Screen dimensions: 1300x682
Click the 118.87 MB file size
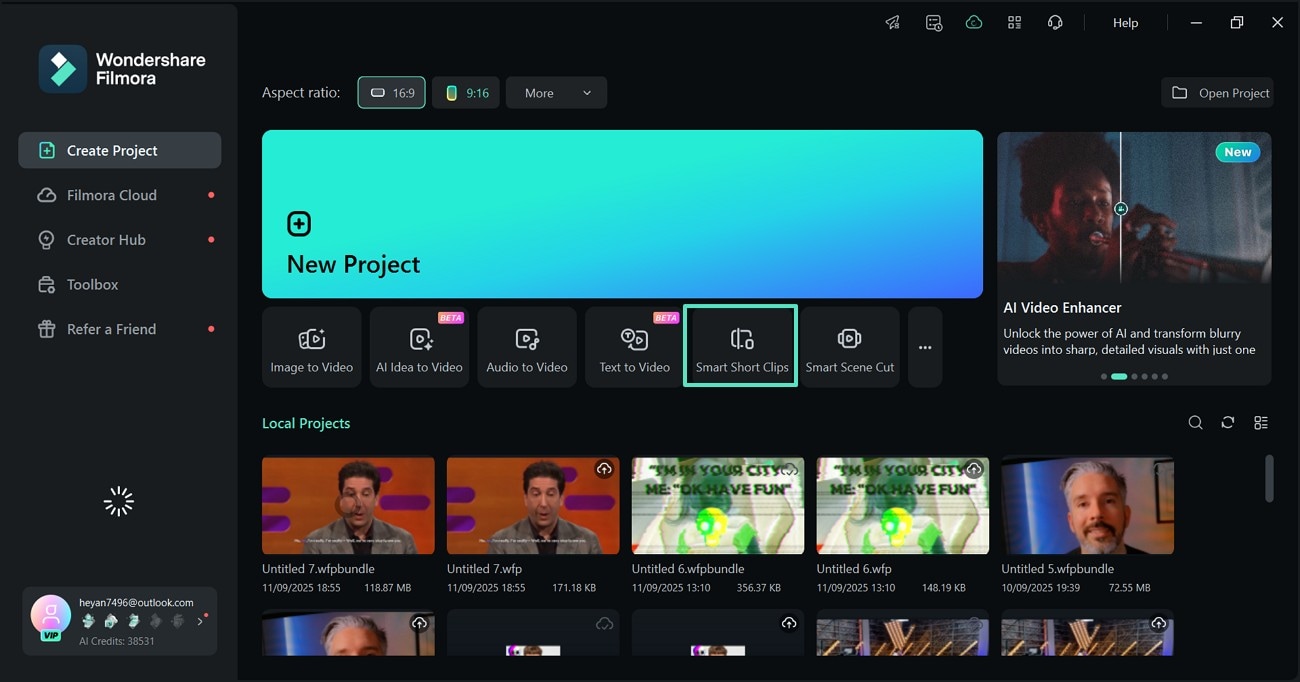pyautogui.click(x=388, y=588)
